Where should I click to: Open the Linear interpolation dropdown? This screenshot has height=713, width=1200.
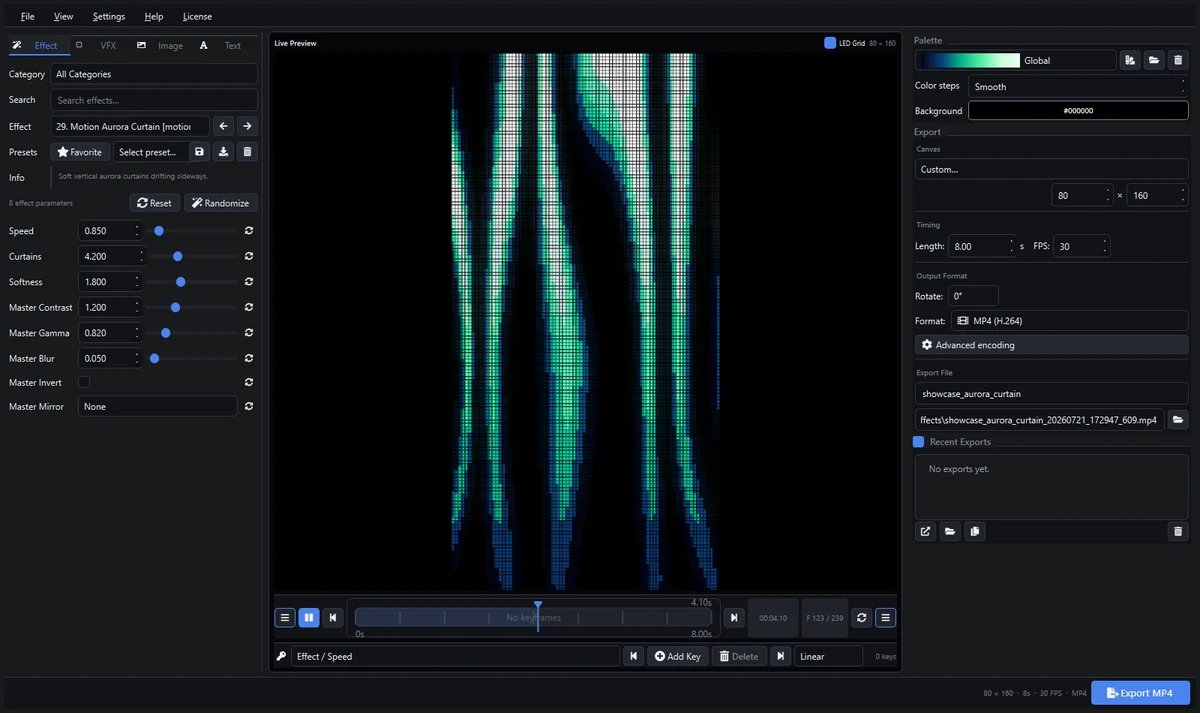(829, 656)
